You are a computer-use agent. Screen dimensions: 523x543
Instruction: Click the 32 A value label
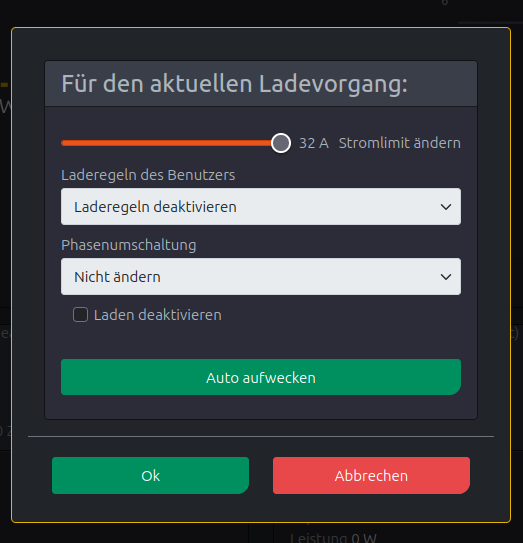point(314,143)
